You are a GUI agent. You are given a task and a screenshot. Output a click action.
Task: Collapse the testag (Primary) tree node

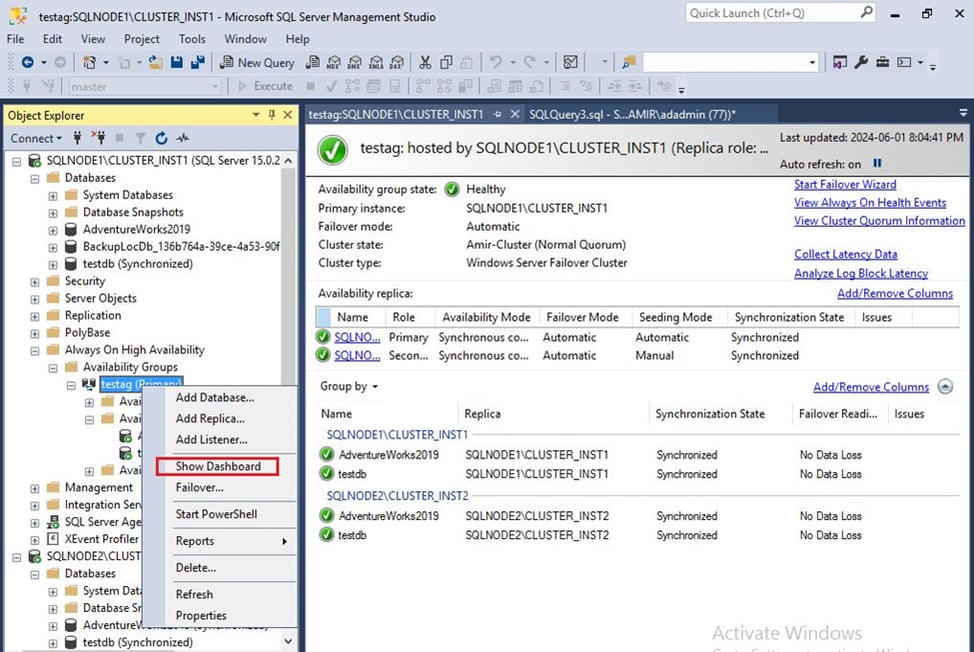[x=72, y=384]
